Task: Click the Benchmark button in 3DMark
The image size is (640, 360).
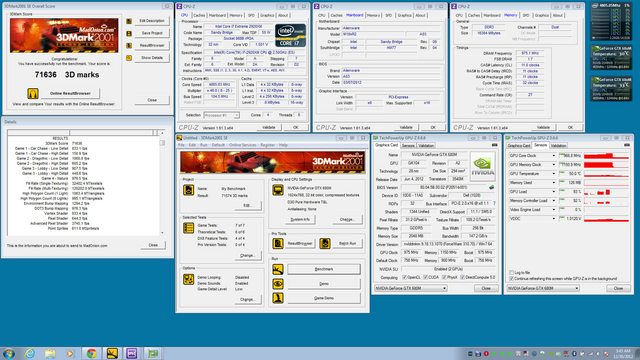Action: pyautogui.click(x=324, y=269)
